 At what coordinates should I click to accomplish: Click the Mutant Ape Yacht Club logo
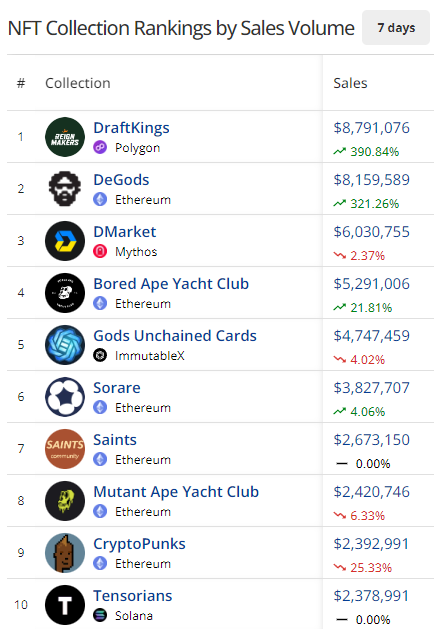65,501
